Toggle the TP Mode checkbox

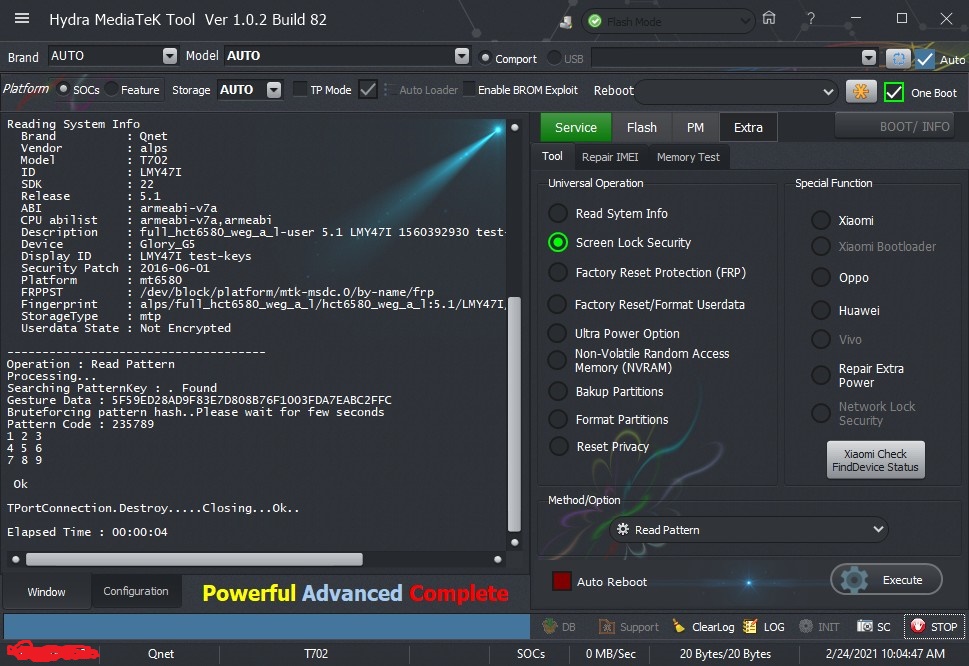(x=300, y=89)
